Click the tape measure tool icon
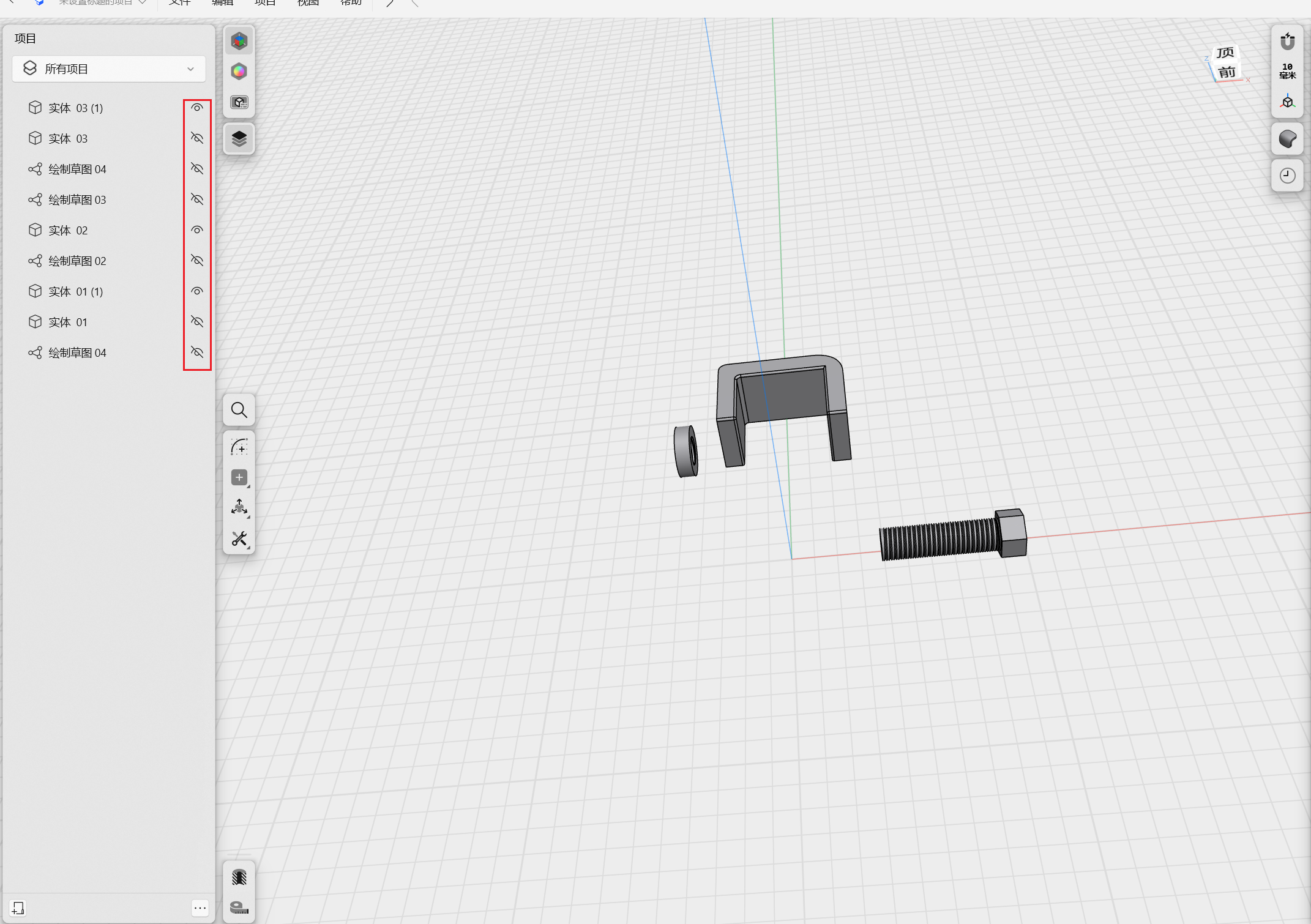 click(239, 907)
